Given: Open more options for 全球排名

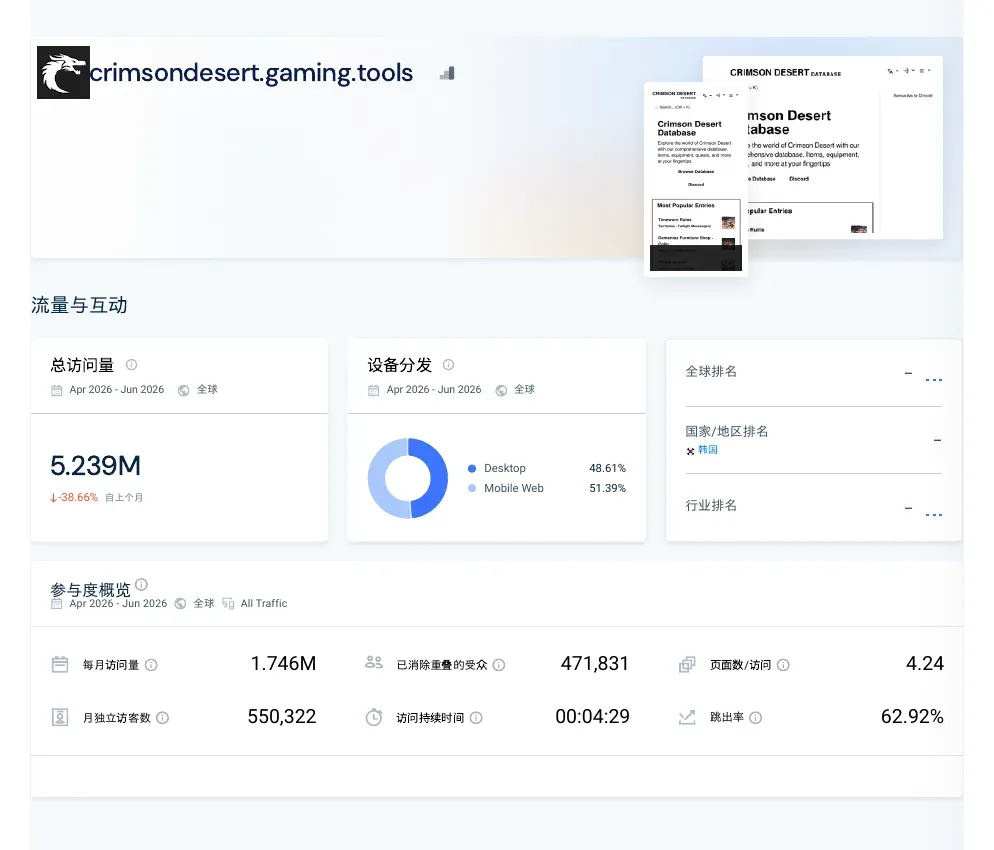Looking at the screenshot, I should coord(934,380).
